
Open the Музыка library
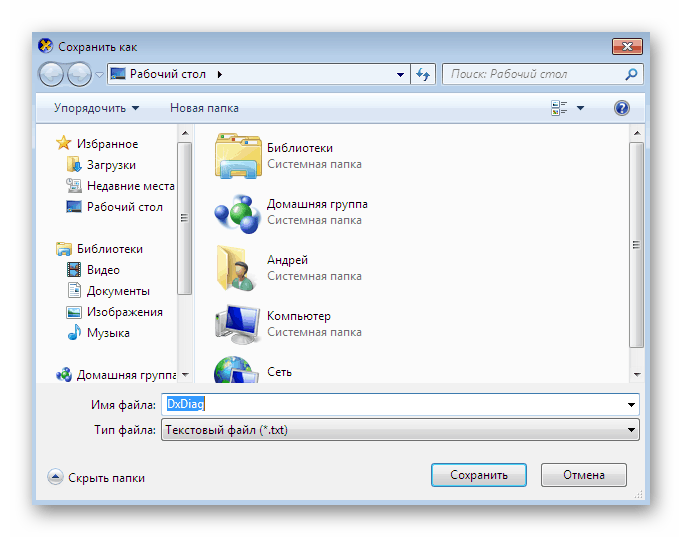click(108, 333)
